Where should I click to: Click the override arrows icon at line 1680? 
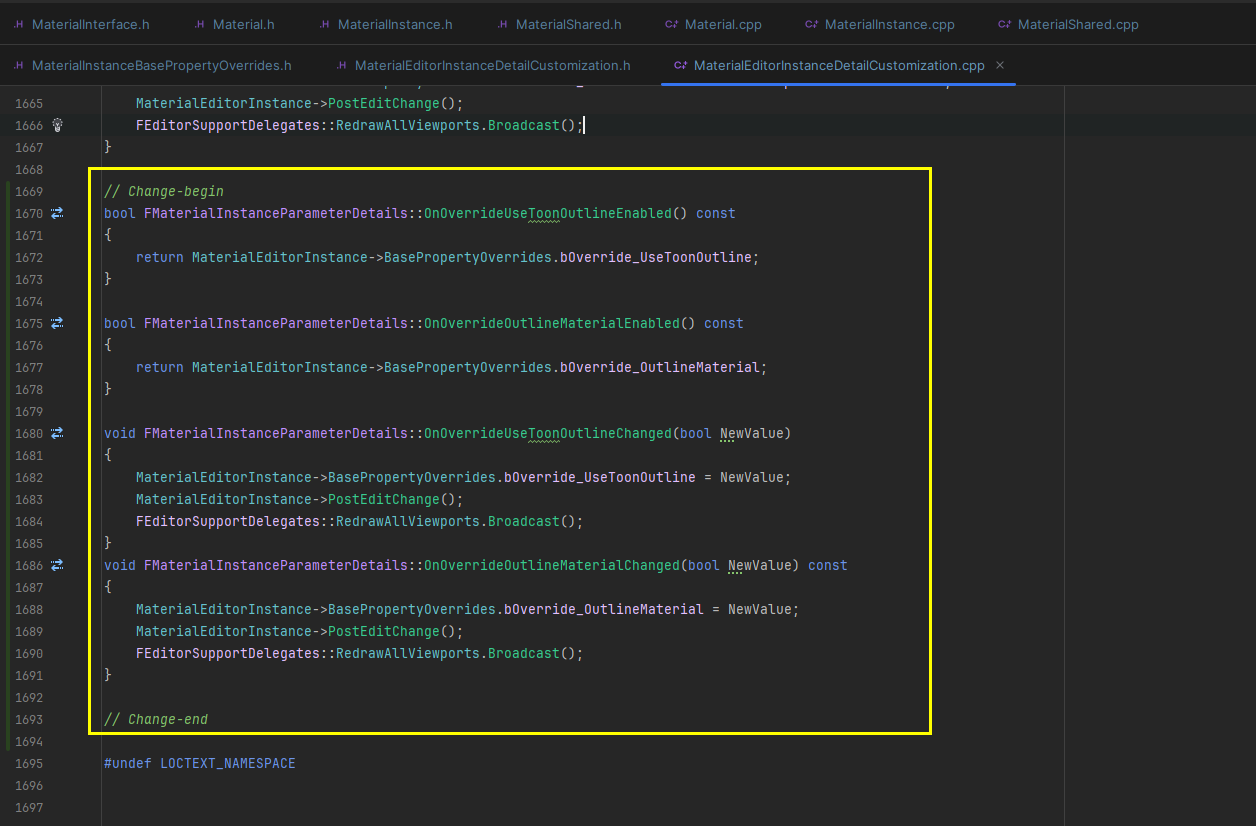point(57,432)
